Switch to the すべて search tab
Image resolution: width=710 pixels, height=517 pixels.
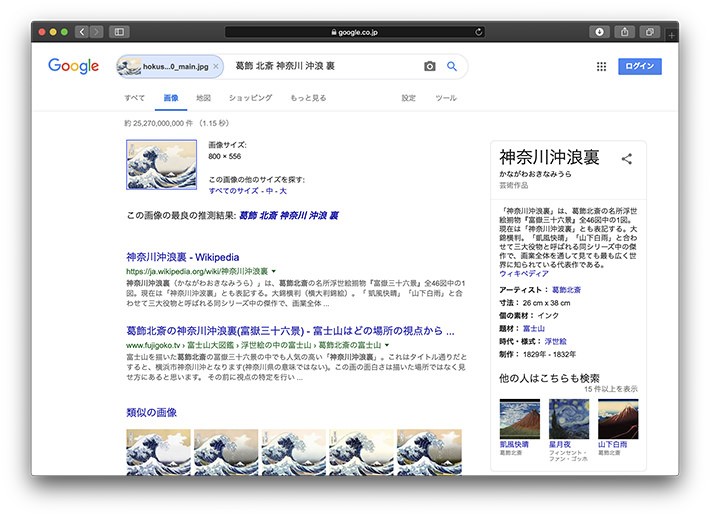(x=134, y=98)
